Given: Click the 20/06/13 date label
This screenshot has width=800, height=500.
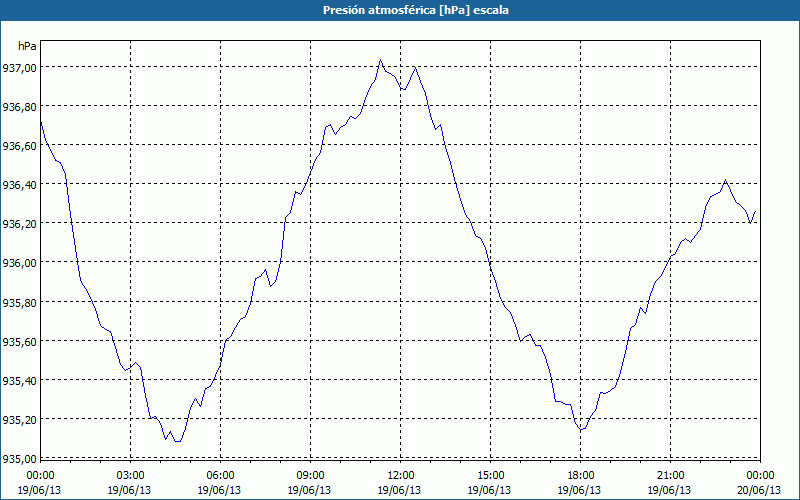Looking at the screenshot, I should click(759, 490).
